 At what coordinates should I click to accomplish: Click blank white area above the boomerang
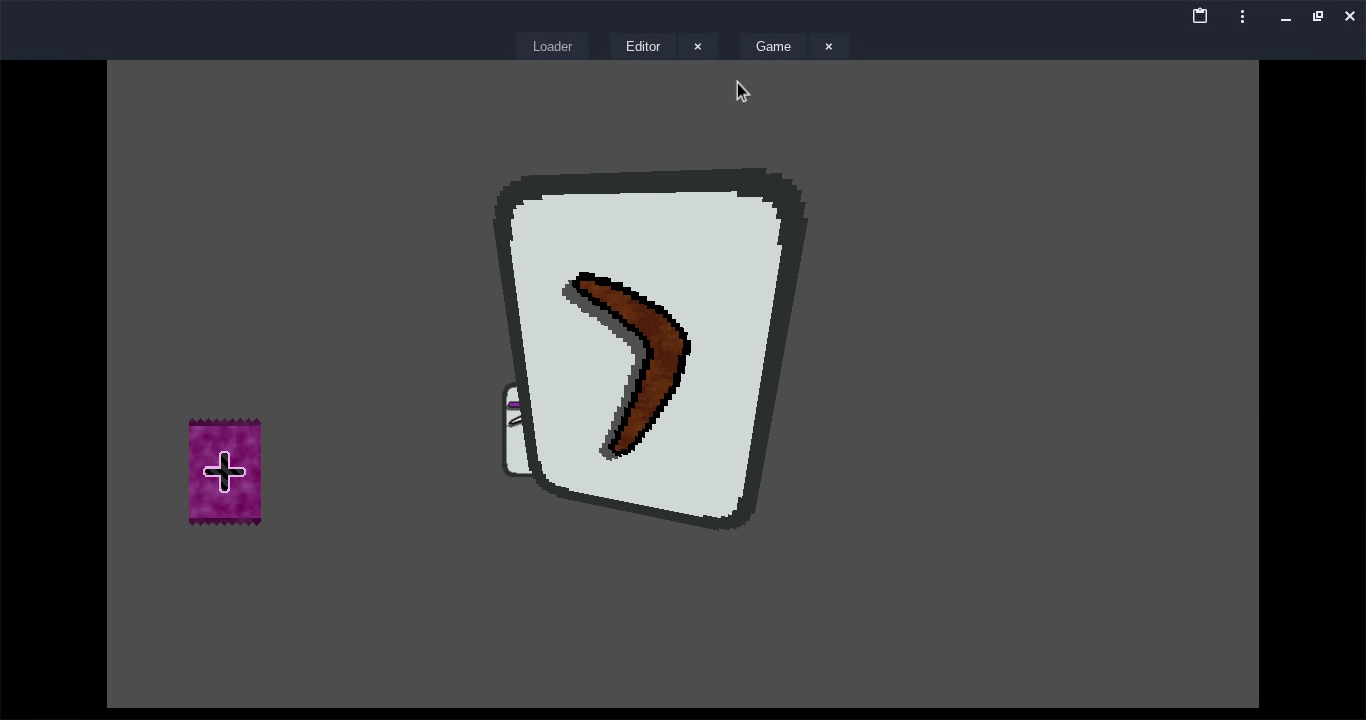(650, 230)
